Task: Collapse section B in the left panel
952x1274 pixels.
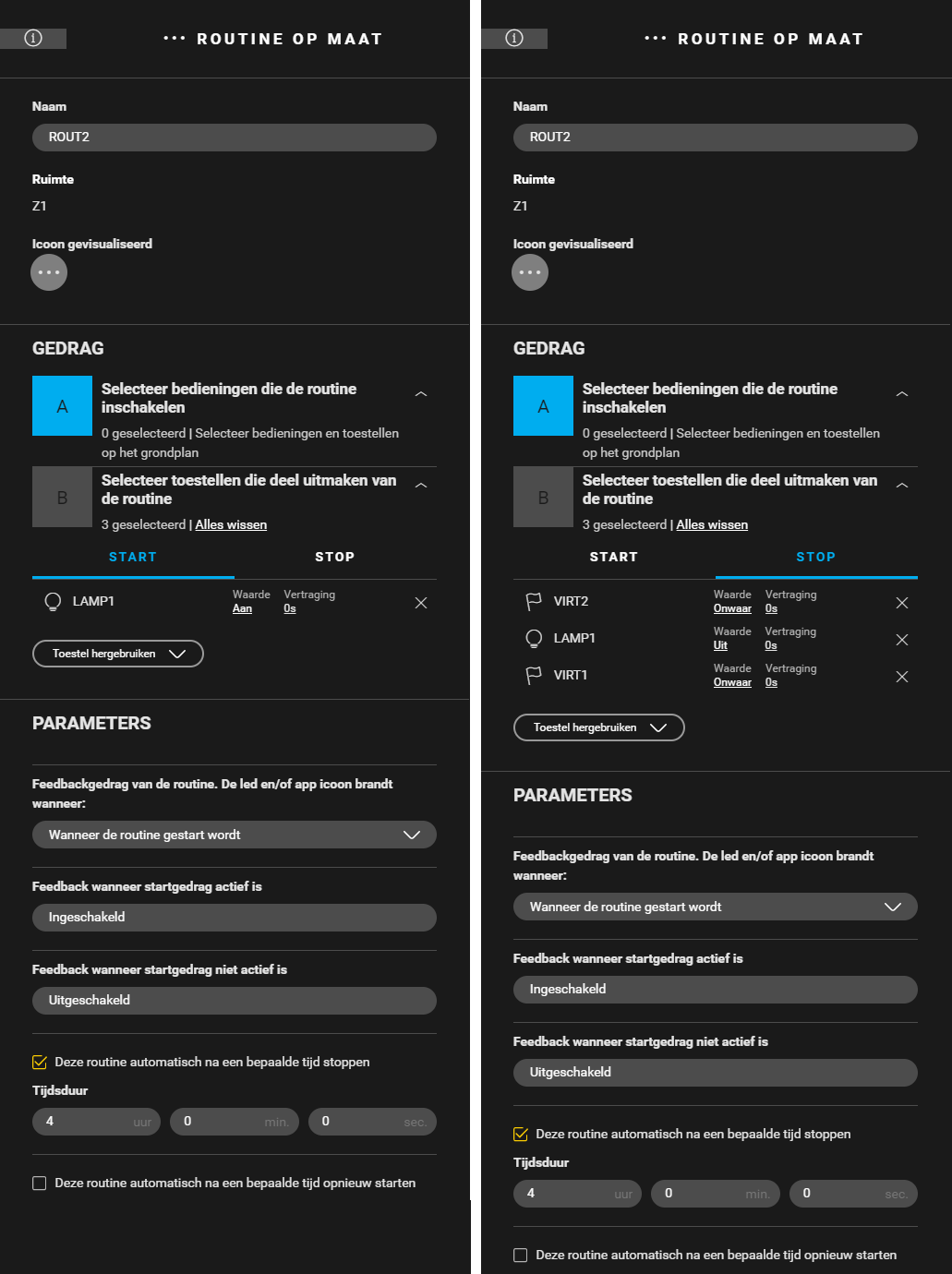Action: point(421,486)
